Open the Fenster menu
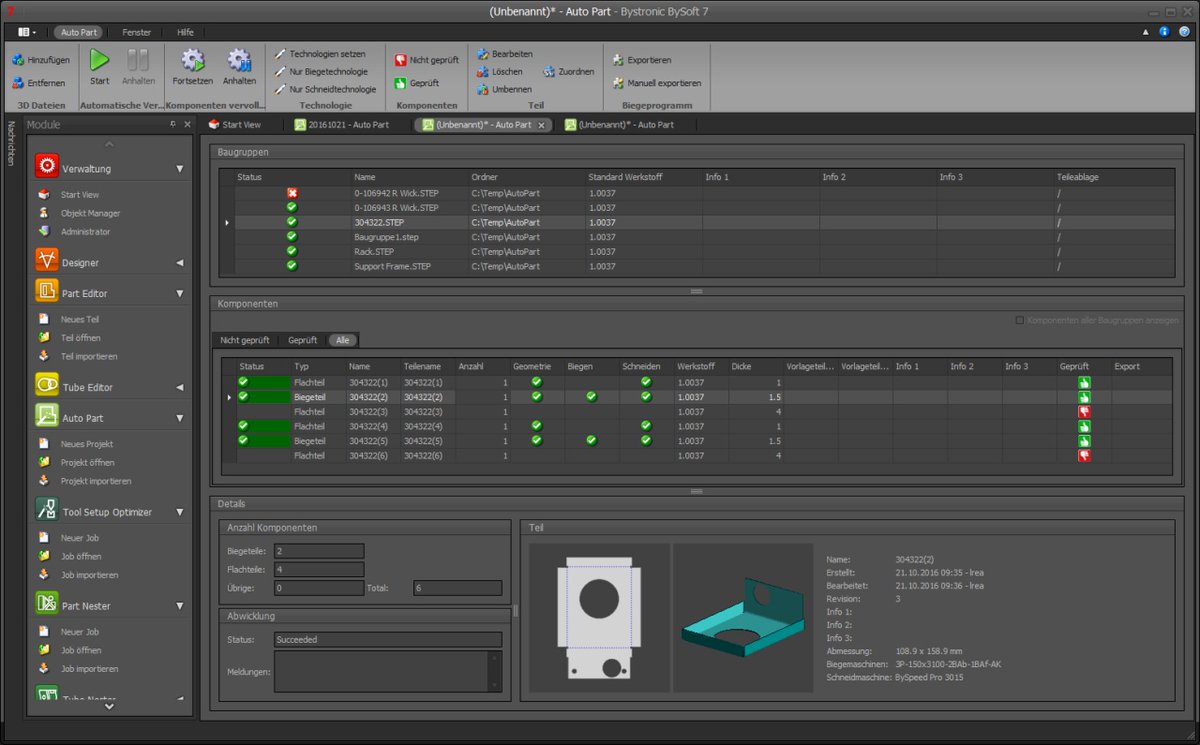Image resolution: width=1200 pixels, height=745 pixels. click(x=137, y=32)
